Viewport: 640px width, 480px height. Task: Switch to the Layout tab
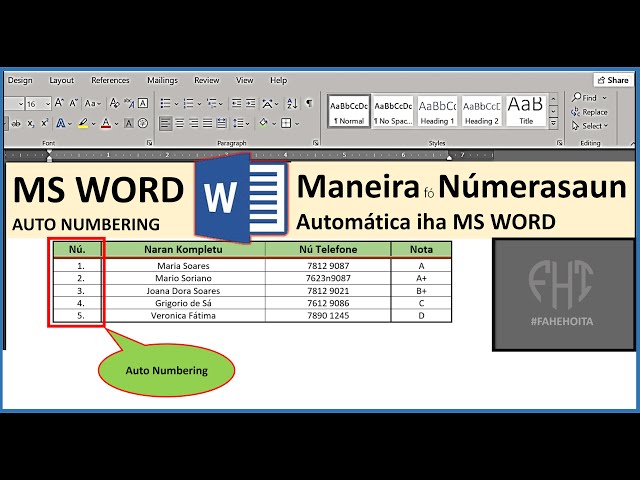pos(62,80)
